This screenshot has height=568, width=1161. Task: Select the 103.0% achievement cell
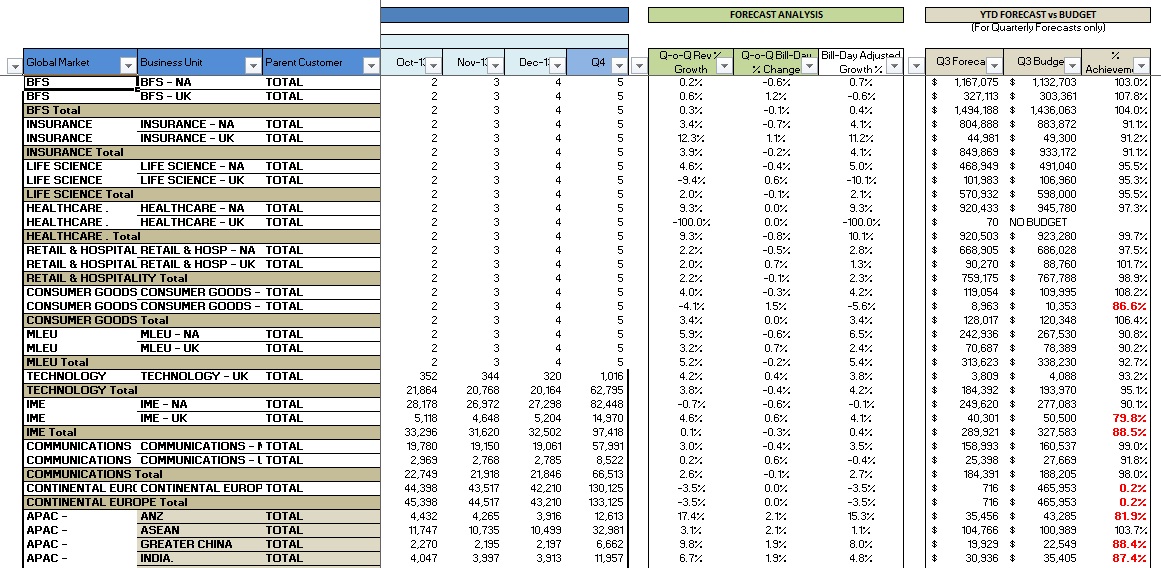coord(1117,82)
